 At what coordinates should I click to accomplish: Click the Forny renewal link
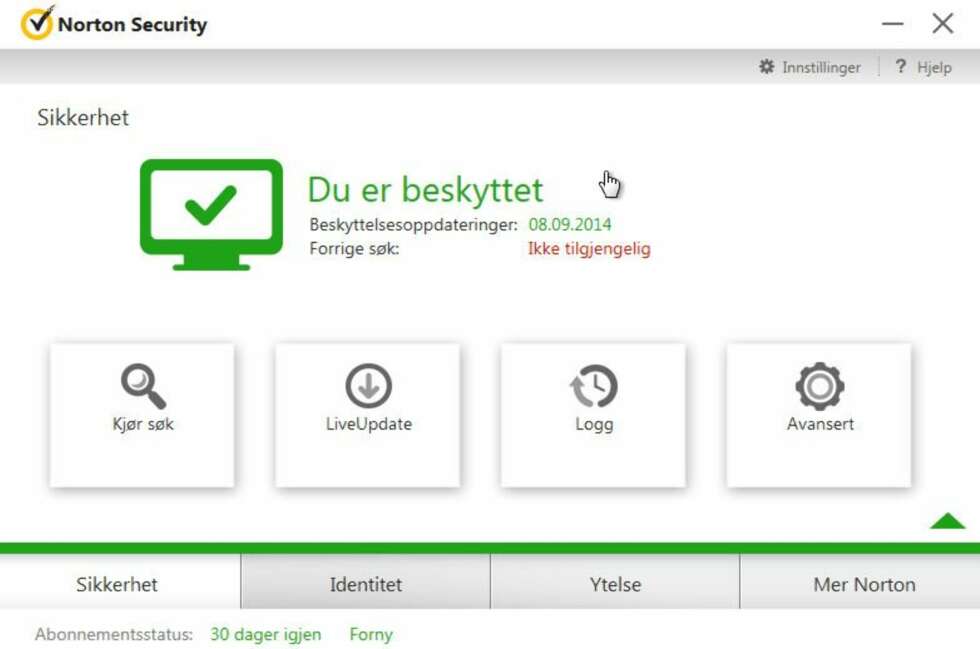click(371, 634)
